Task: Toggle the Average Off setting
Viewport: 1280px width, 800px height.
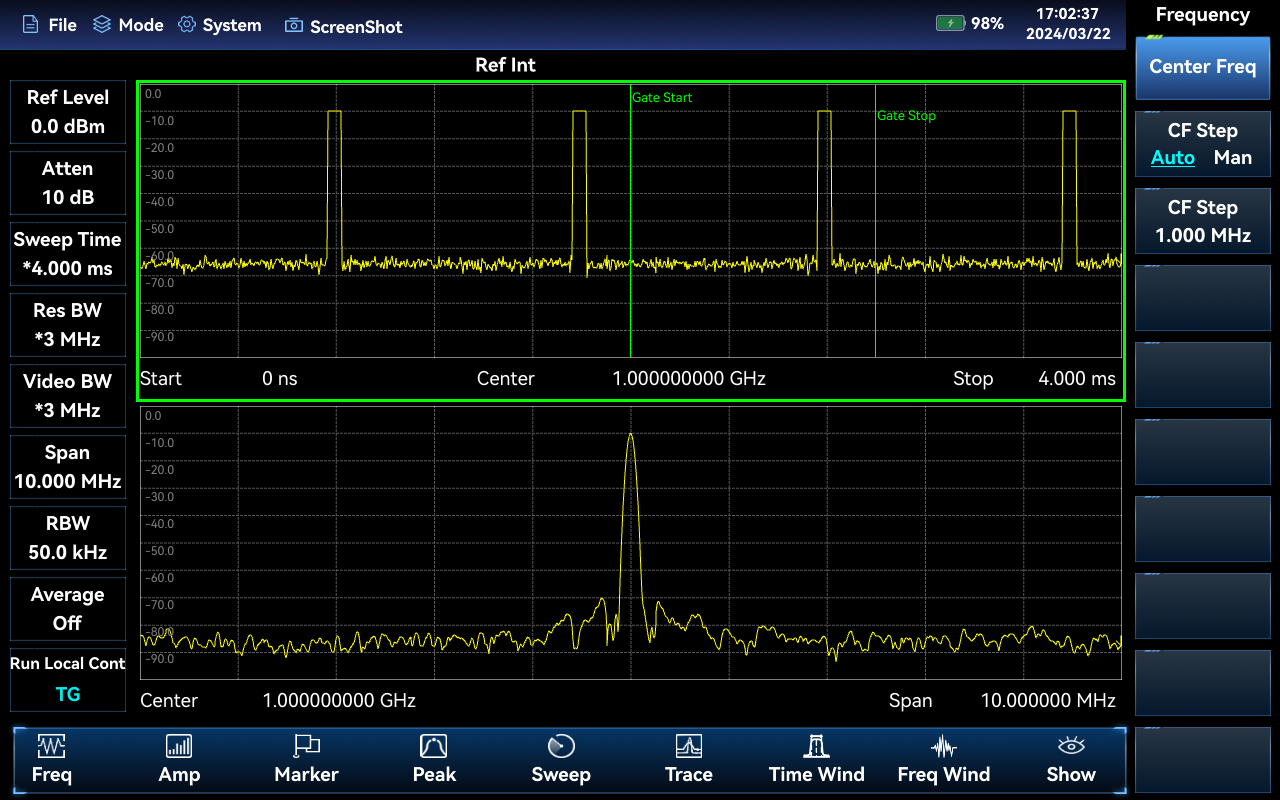Action: pyautogui.click(x=68, y=609)
